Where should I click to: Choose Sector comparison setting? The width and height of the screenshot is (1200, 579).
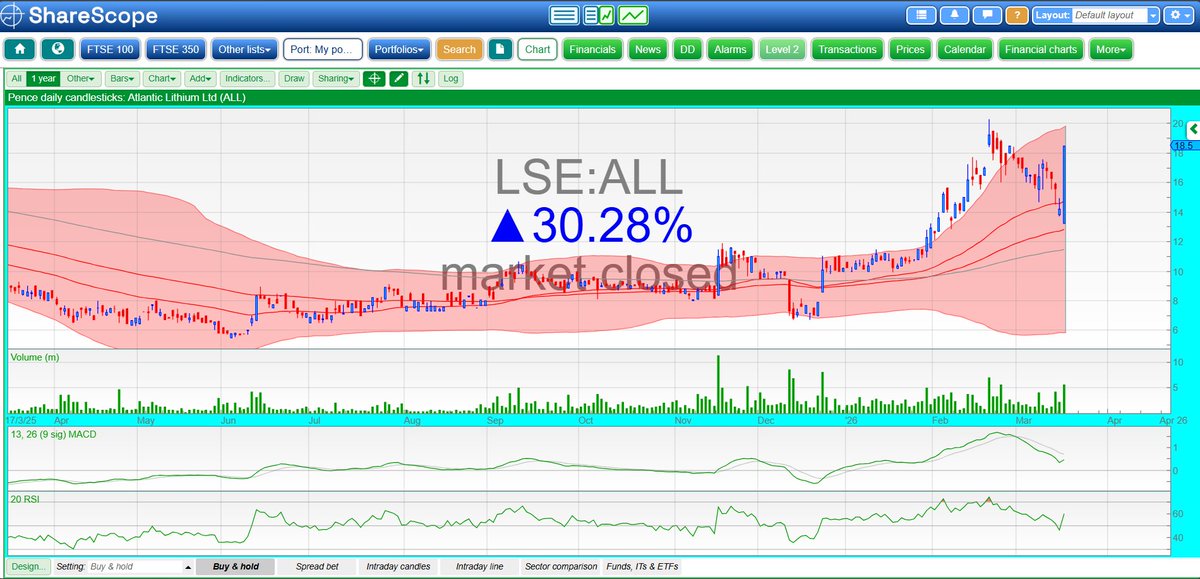560,566
